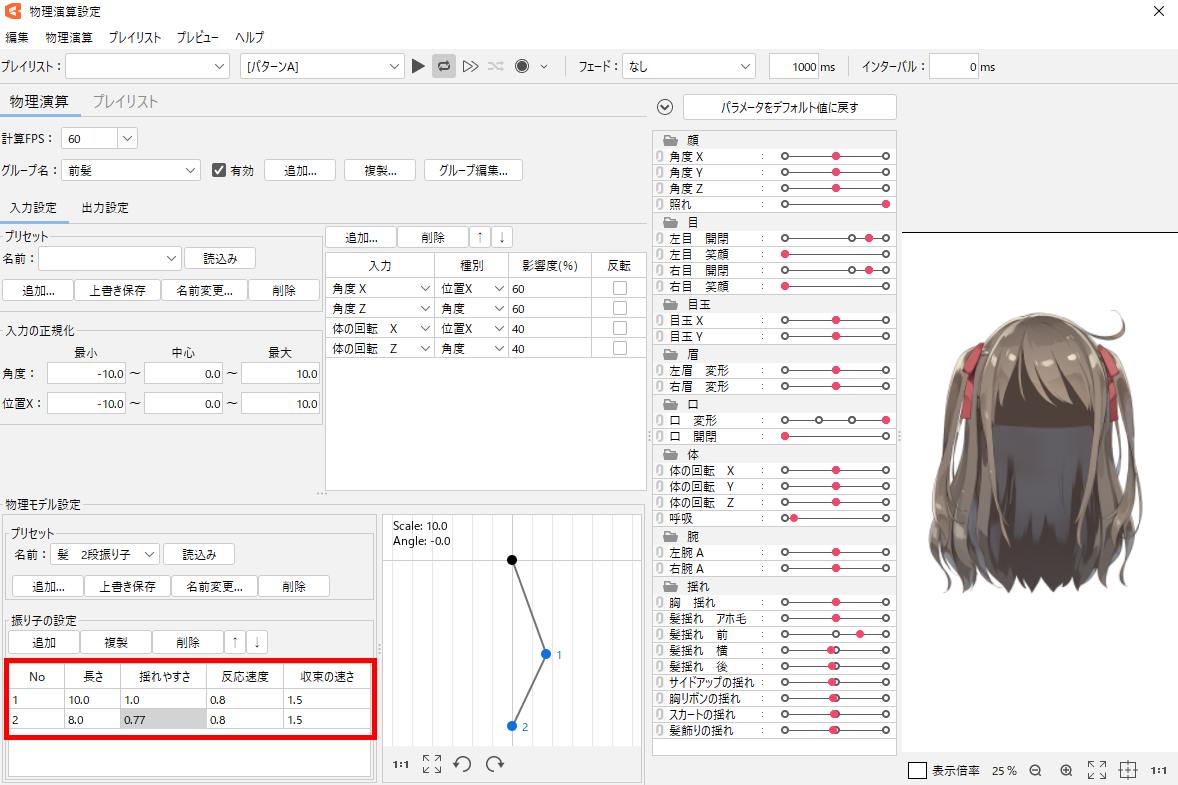Open the プレイリスト dropdown

pyautogui.click(x=147, y=66)
